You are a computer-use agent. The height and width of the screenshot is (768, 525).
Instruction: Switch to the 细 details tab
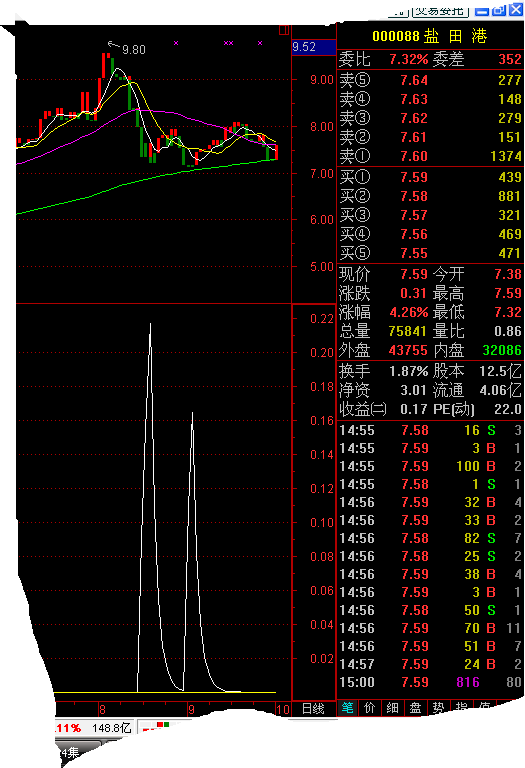pos(393,708)
